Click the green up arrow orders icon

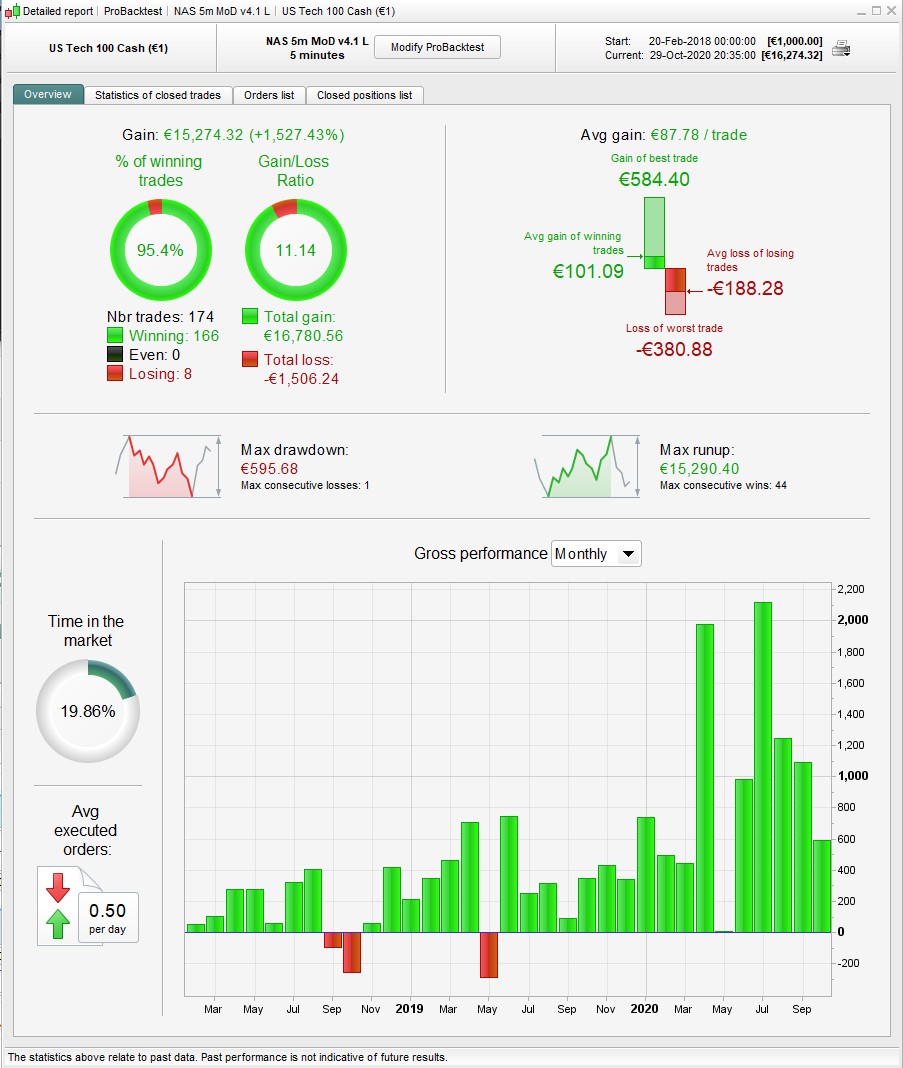click(x=58, y=924)
